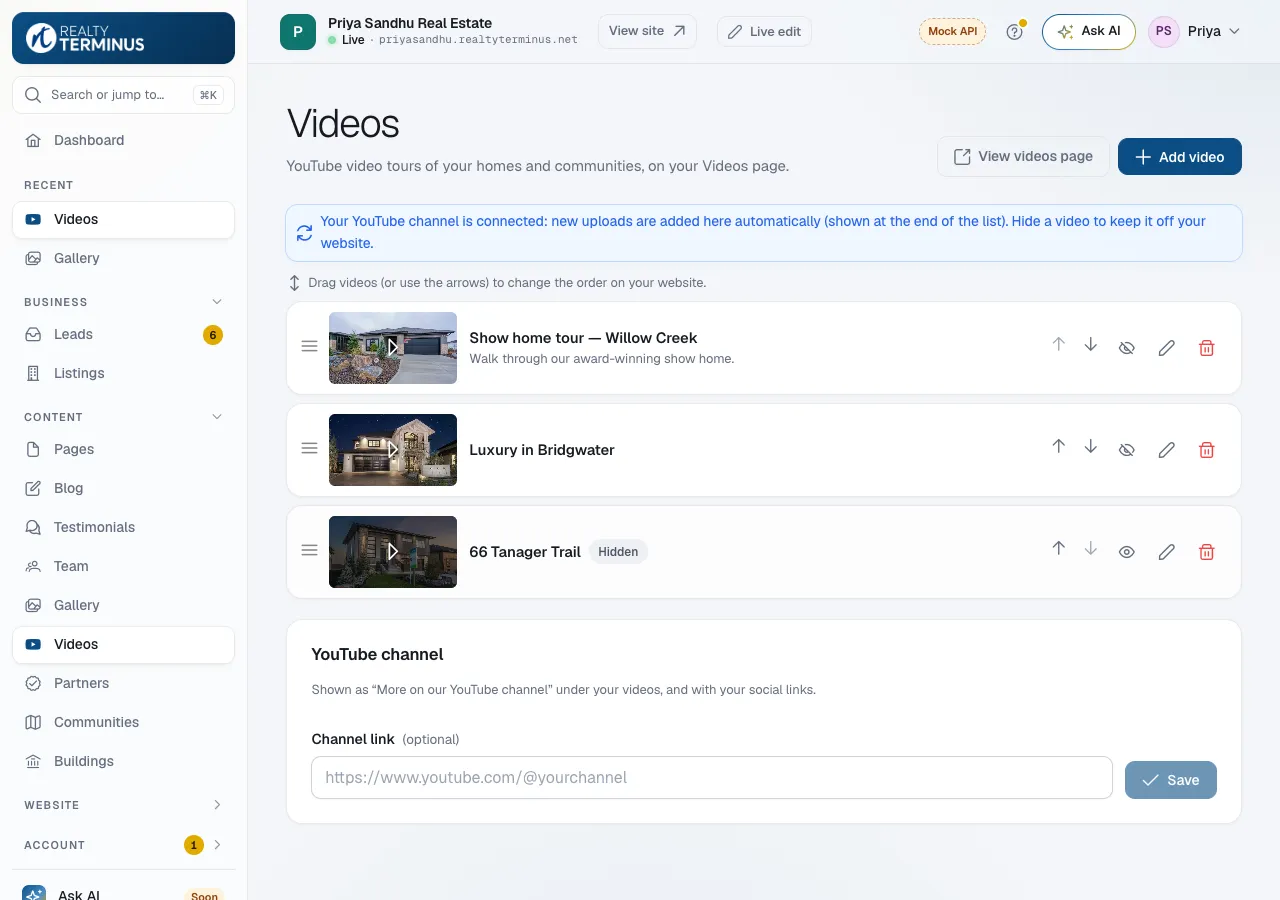This screenshot has height=900, width=1280.
Task: Open Gallery under Content
Action: tap(123, 605)
